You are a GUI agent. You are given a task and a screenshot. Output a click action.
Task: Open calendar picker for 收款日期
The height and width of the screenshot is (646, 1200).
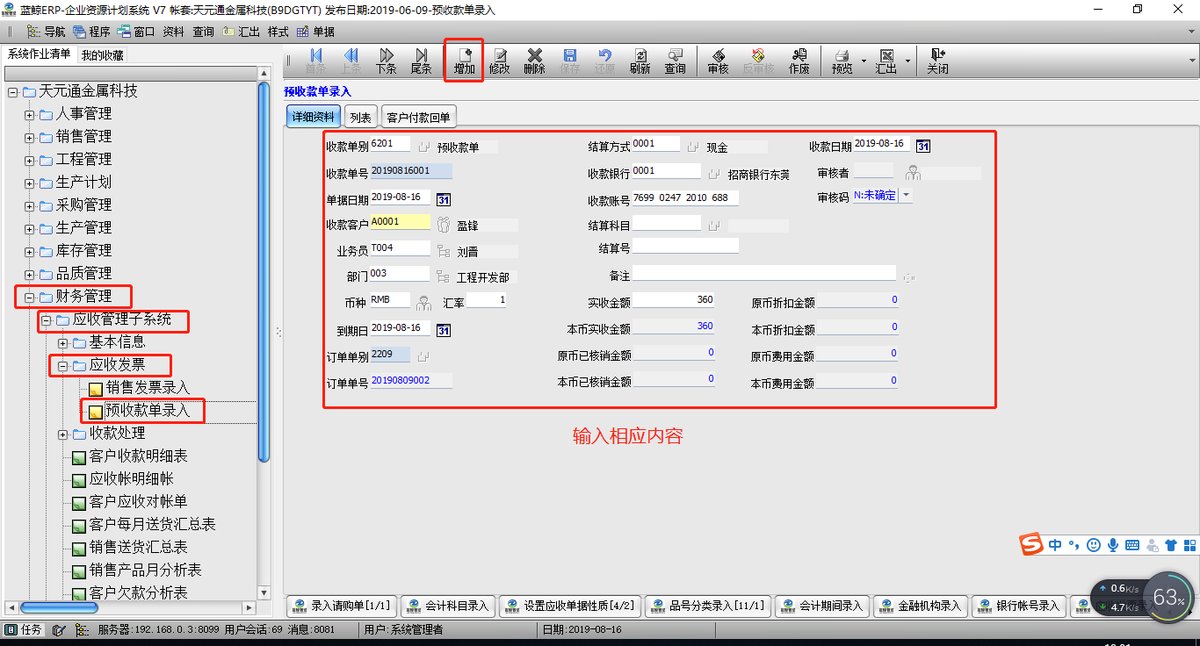click(x=923, y=146)
